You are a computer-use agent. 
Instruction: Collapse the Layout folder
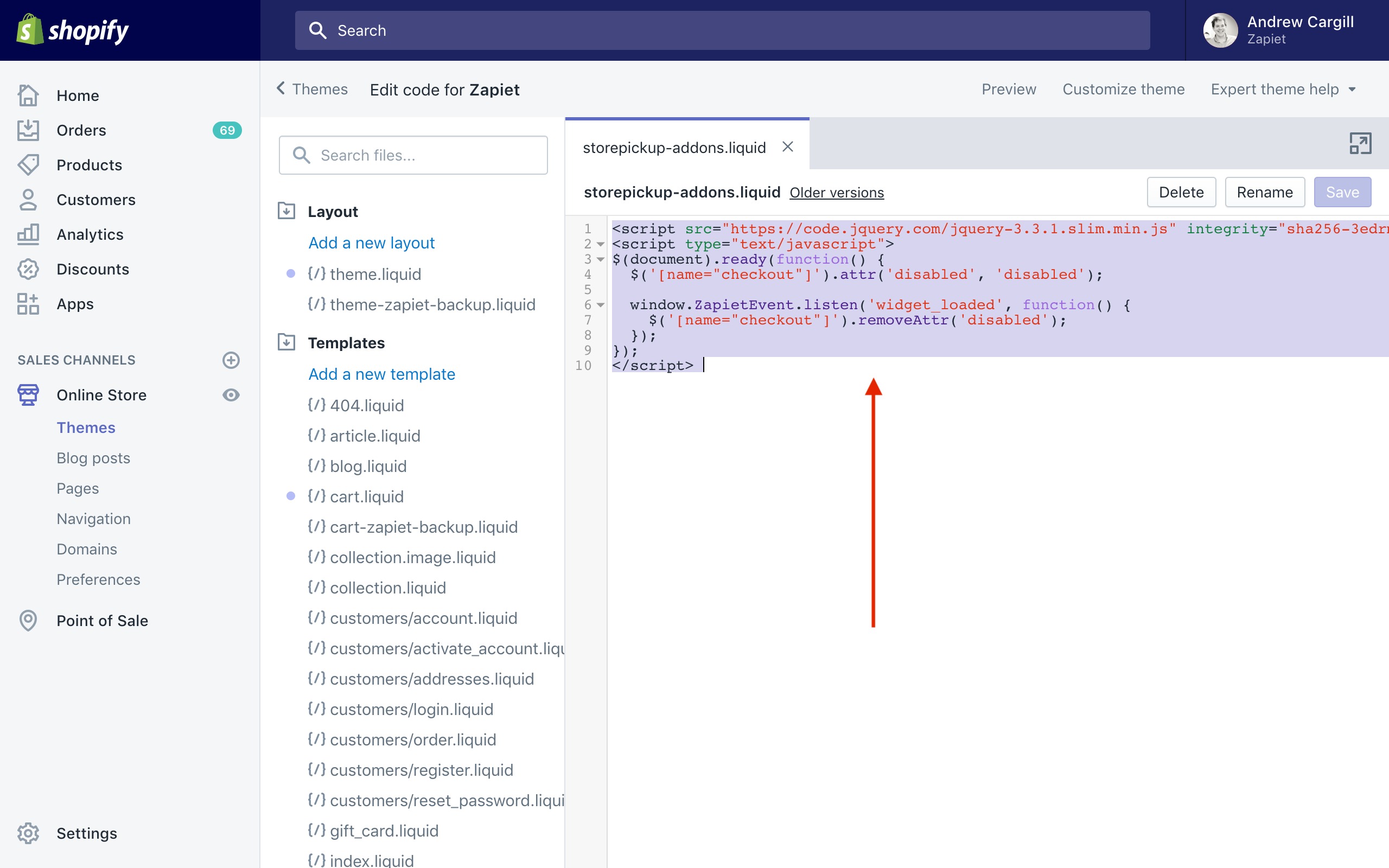[x=286, y=211]
